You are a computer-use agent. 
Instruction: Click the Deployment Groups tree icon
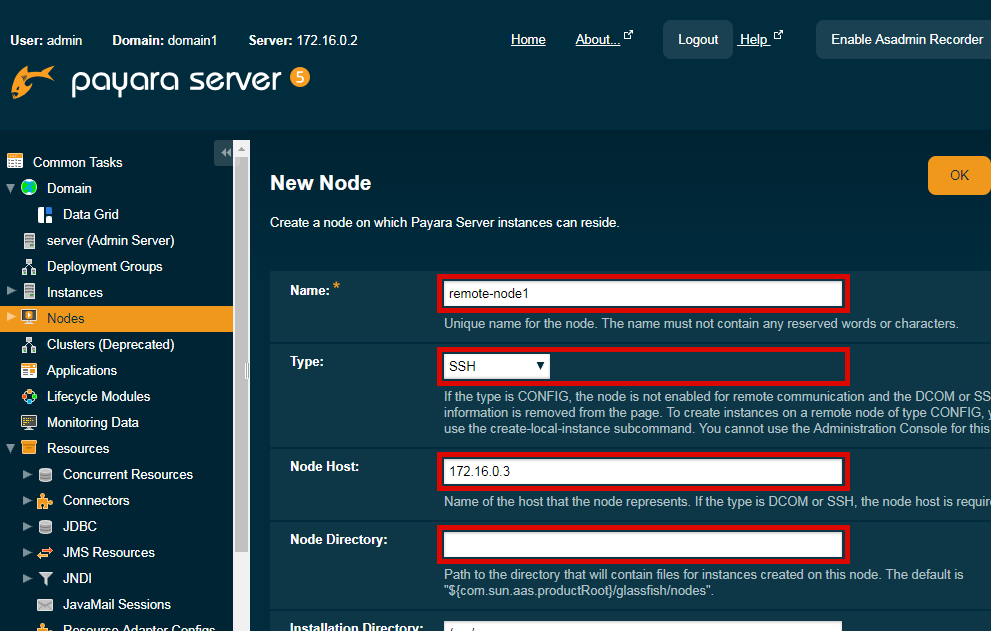pos(29,267)
